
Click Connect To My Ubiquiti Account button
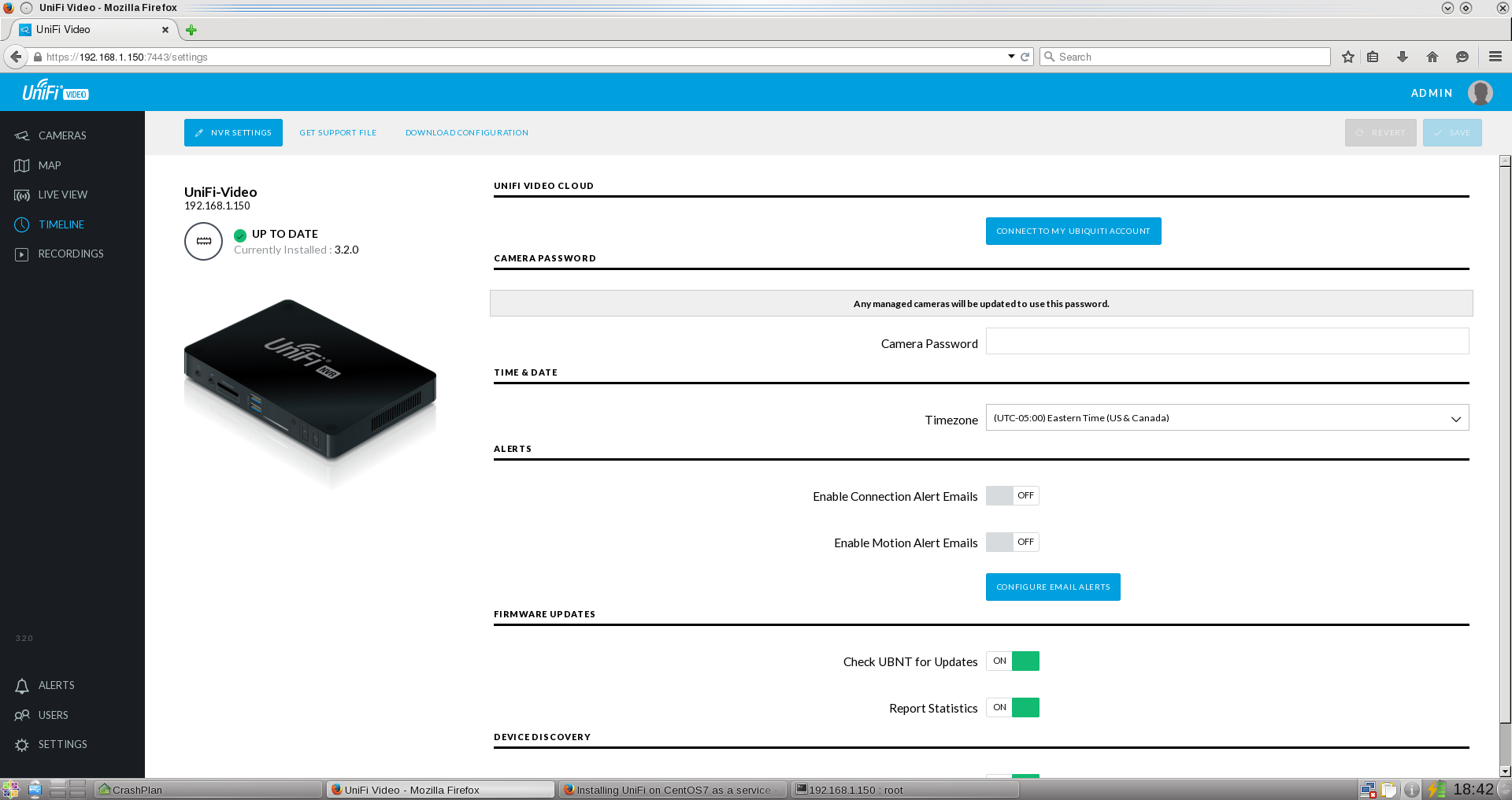pyautogui.click(x=1073, y=231)
